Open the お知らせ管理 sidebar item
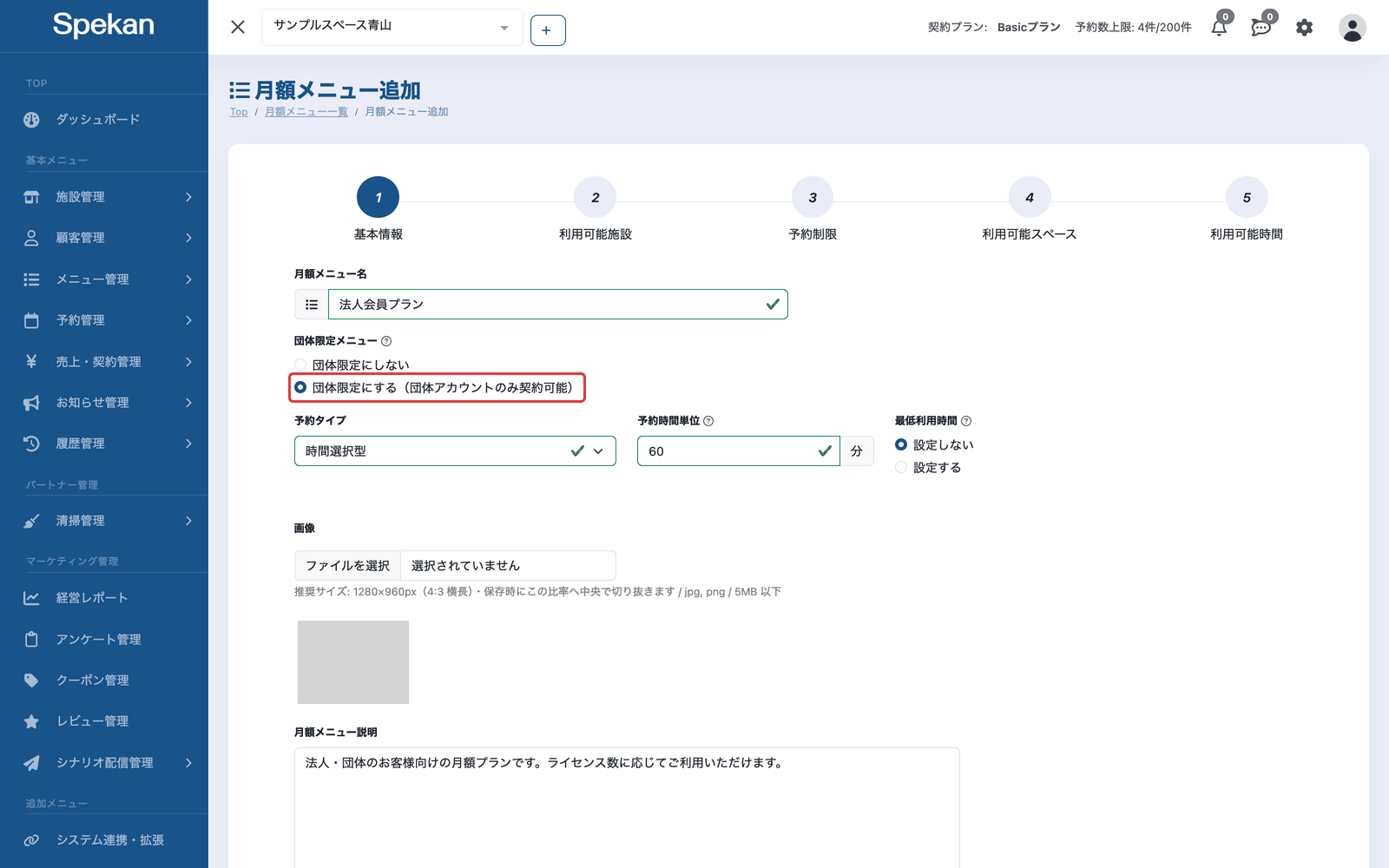The image size is (1389, 868). [x=104, y=403]
